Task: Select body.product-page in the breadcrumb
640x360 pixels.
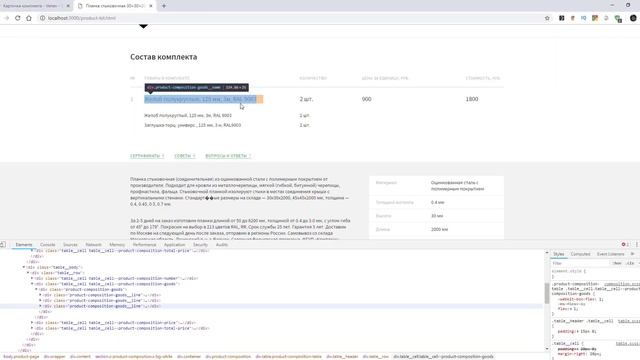Action: (21, 356)
